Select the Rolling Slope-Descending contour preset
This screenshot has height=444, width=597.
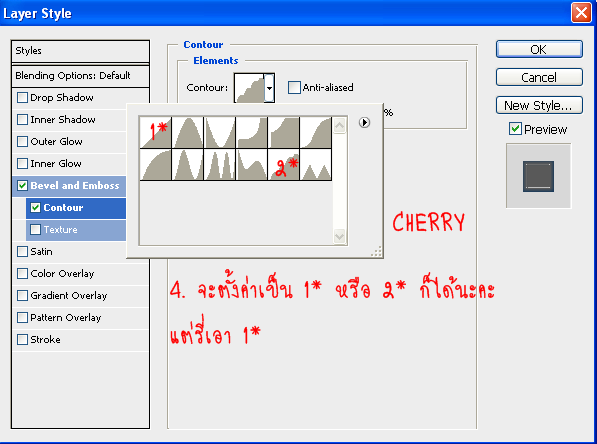252,164
